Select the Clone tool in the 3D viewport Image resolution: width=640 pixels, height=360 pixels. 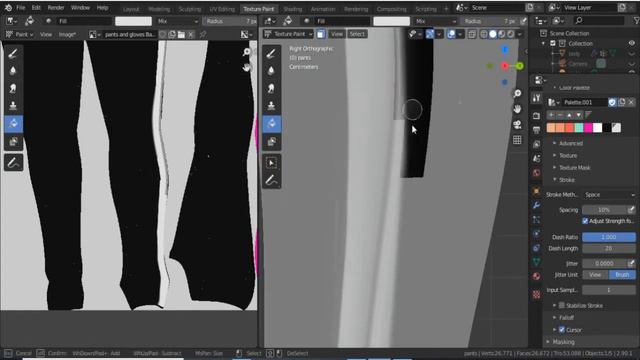point(271,106)
